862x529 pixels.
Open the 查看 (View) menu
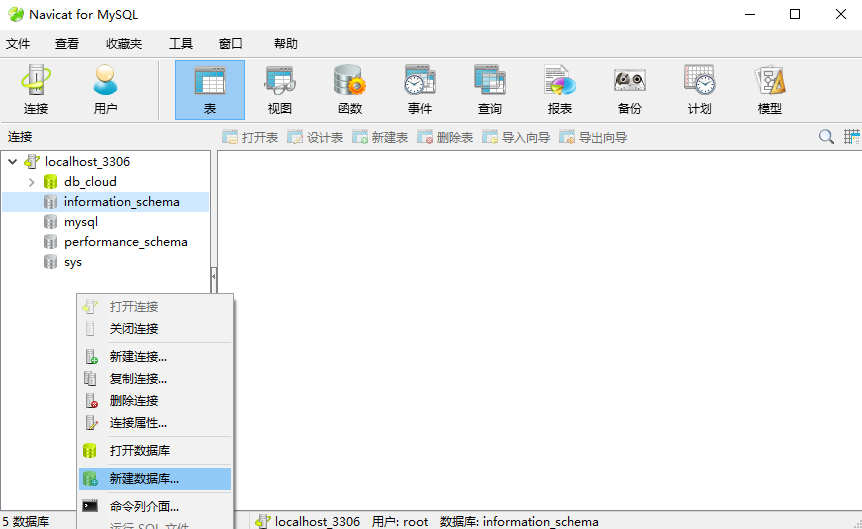(67, 43)
